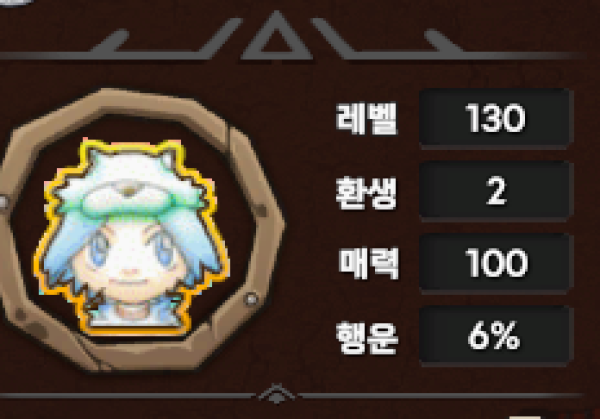The width and height of the screenshot is (600, 419).
Task: Click the 환생 value field showing 2
Action: (496, 191)
